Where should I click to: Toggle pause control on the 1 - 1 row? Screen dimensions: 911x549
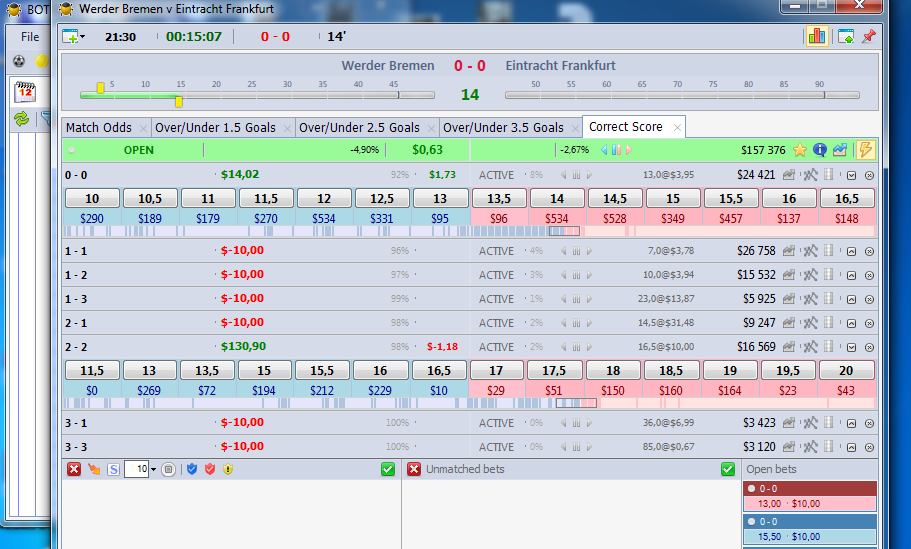tap(576, 251)
